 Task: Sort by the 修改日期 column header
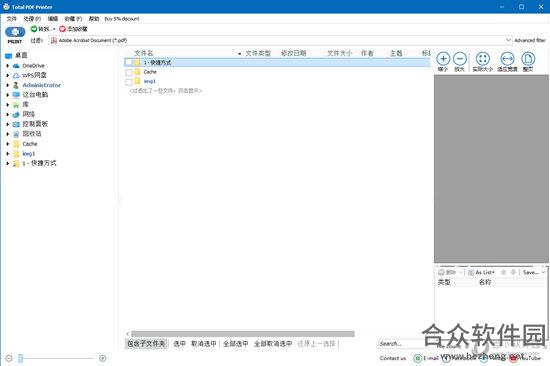[294, 53]
